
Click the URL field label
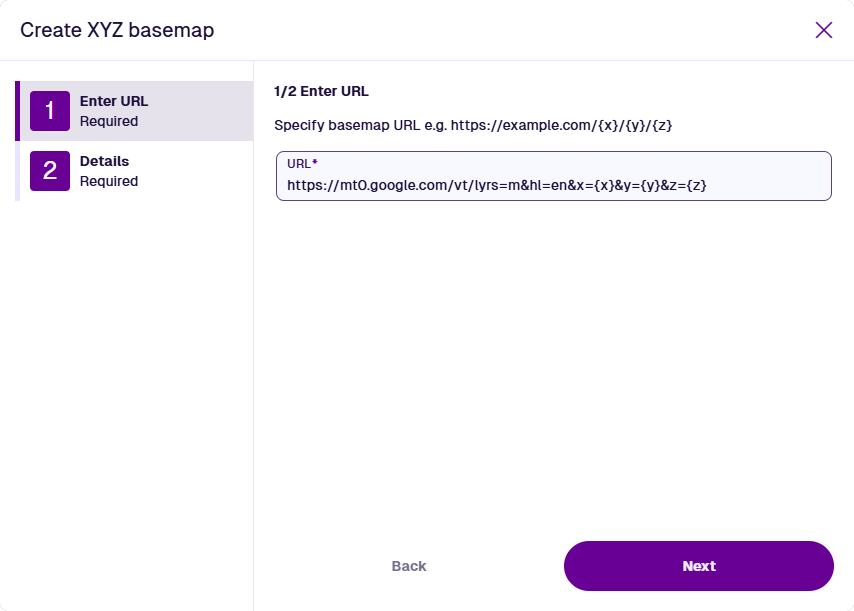(298, 163)
